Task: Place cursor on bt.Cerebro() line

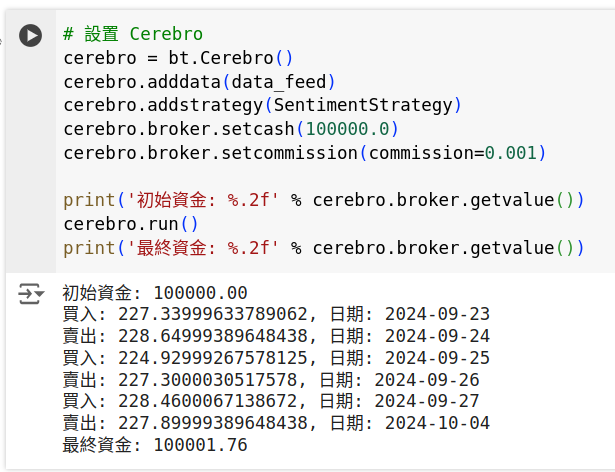Action: coord(178,58)
